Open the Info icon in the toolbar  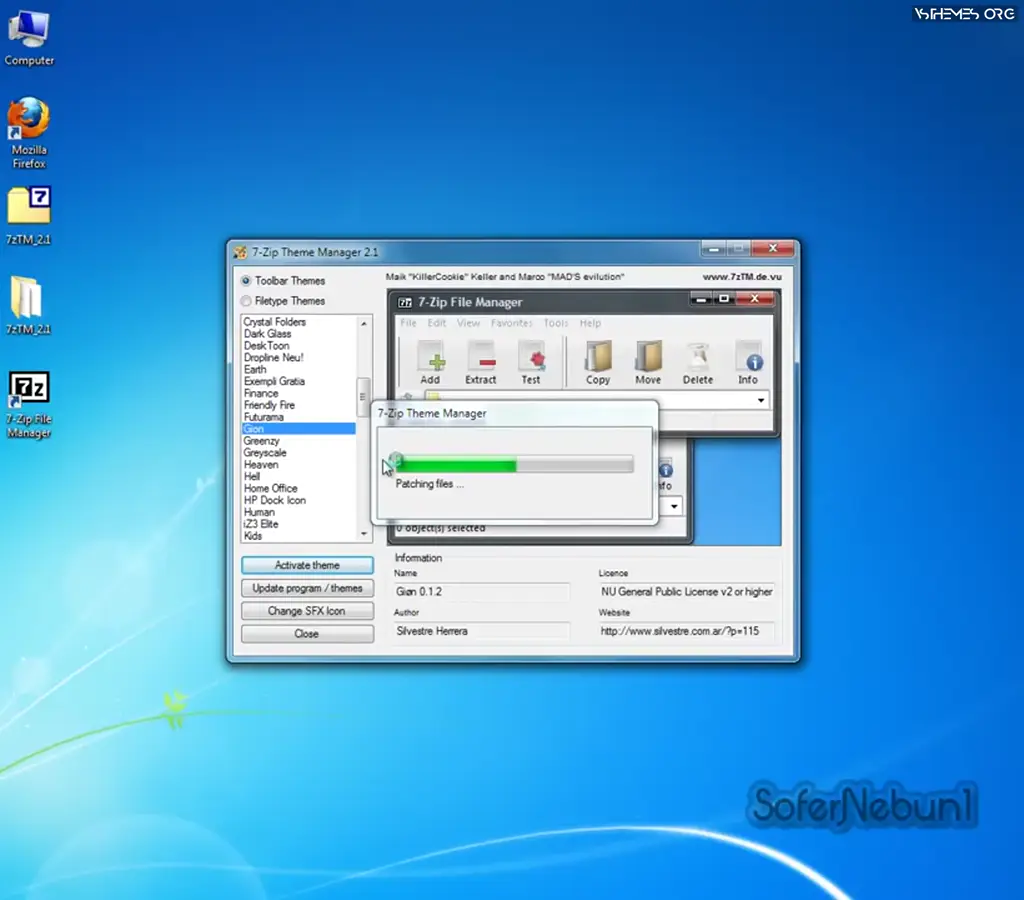[x=748, y=362]
